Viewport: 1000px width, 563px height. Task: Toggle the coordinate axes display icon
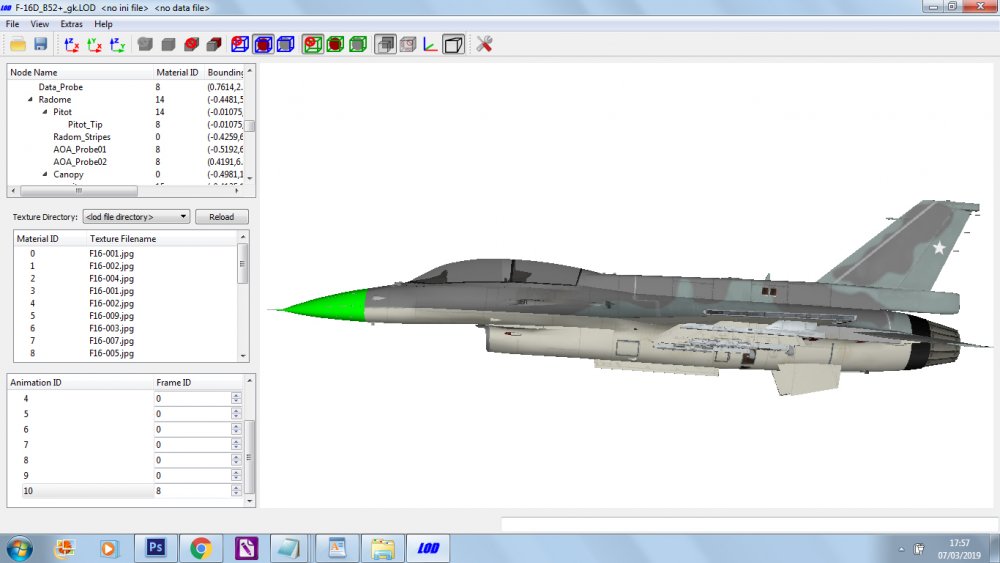click(430, 44)
